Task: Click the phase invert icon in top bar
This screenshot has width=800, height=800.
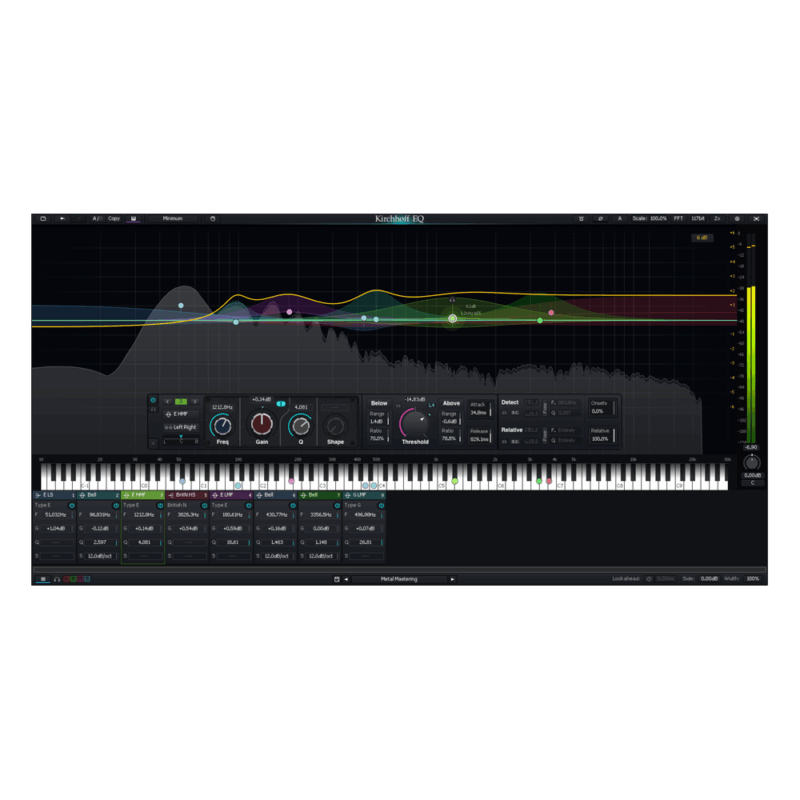Action: [x=601, y=218]
